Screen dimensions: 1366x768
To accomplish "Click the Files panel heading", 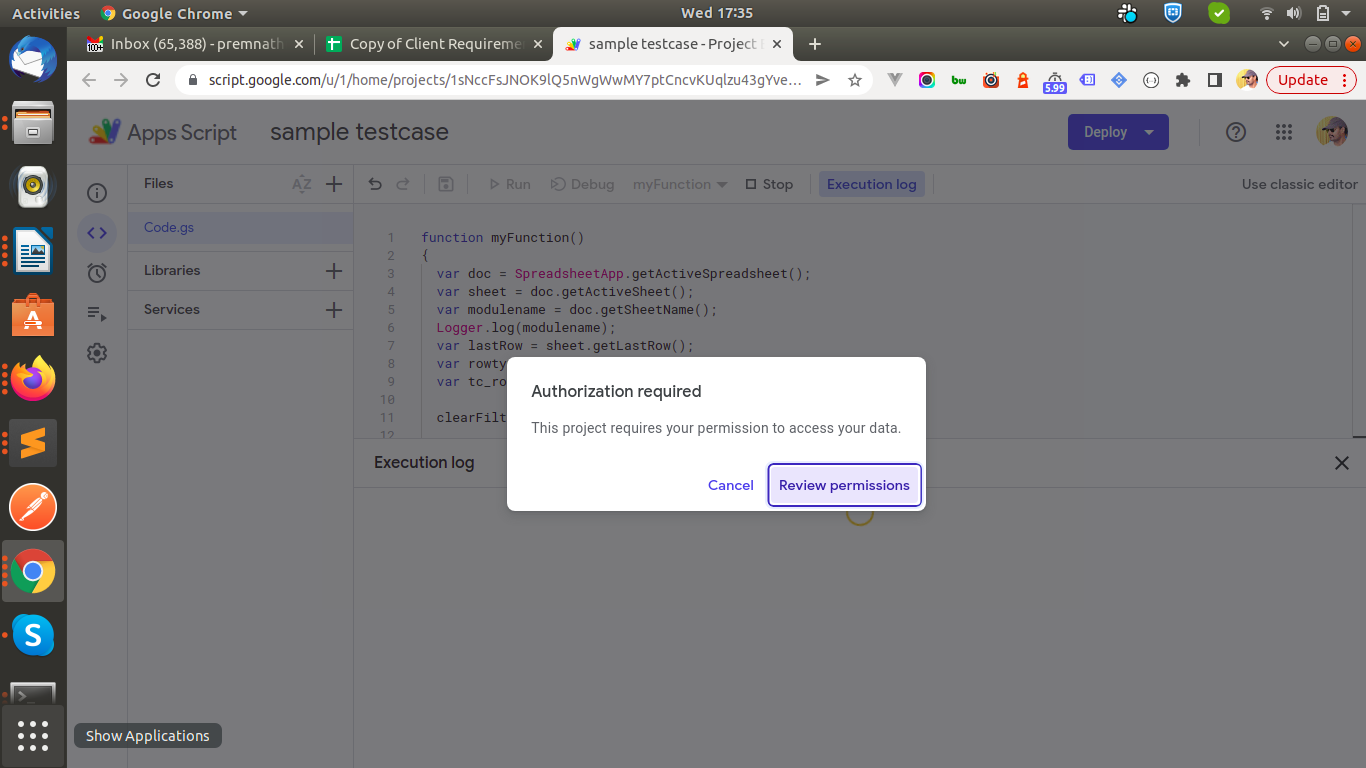I will (159, 184).
